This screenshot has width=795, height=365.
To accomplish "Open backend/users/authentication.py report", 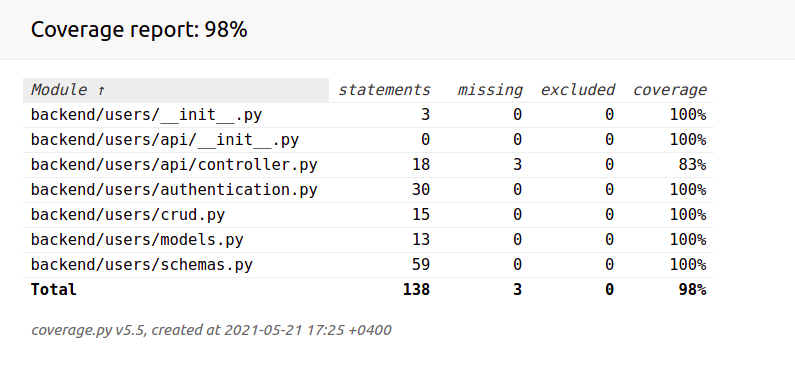I will [x=174, y=190].
